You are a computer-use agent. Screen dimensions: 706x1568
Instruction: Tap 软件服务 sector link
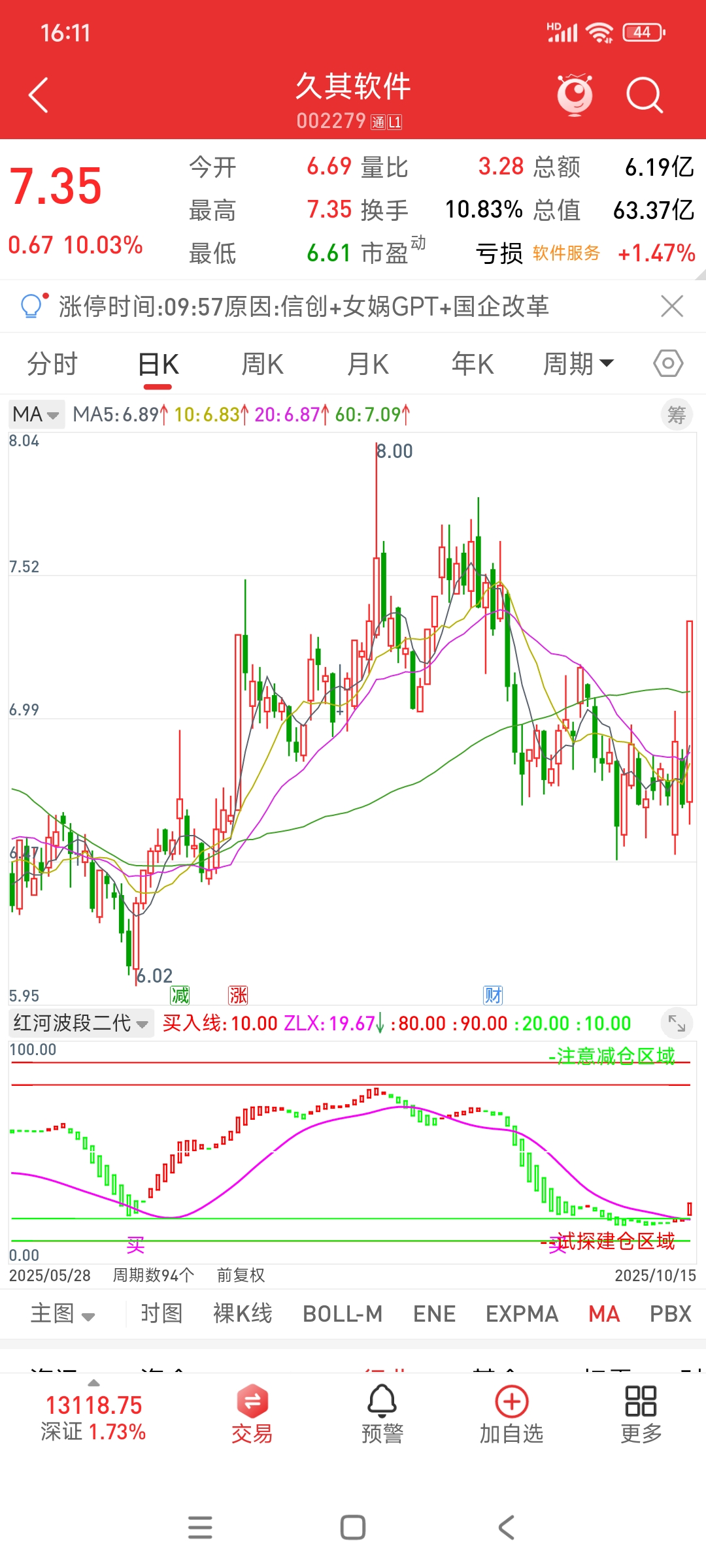point(566,253)
